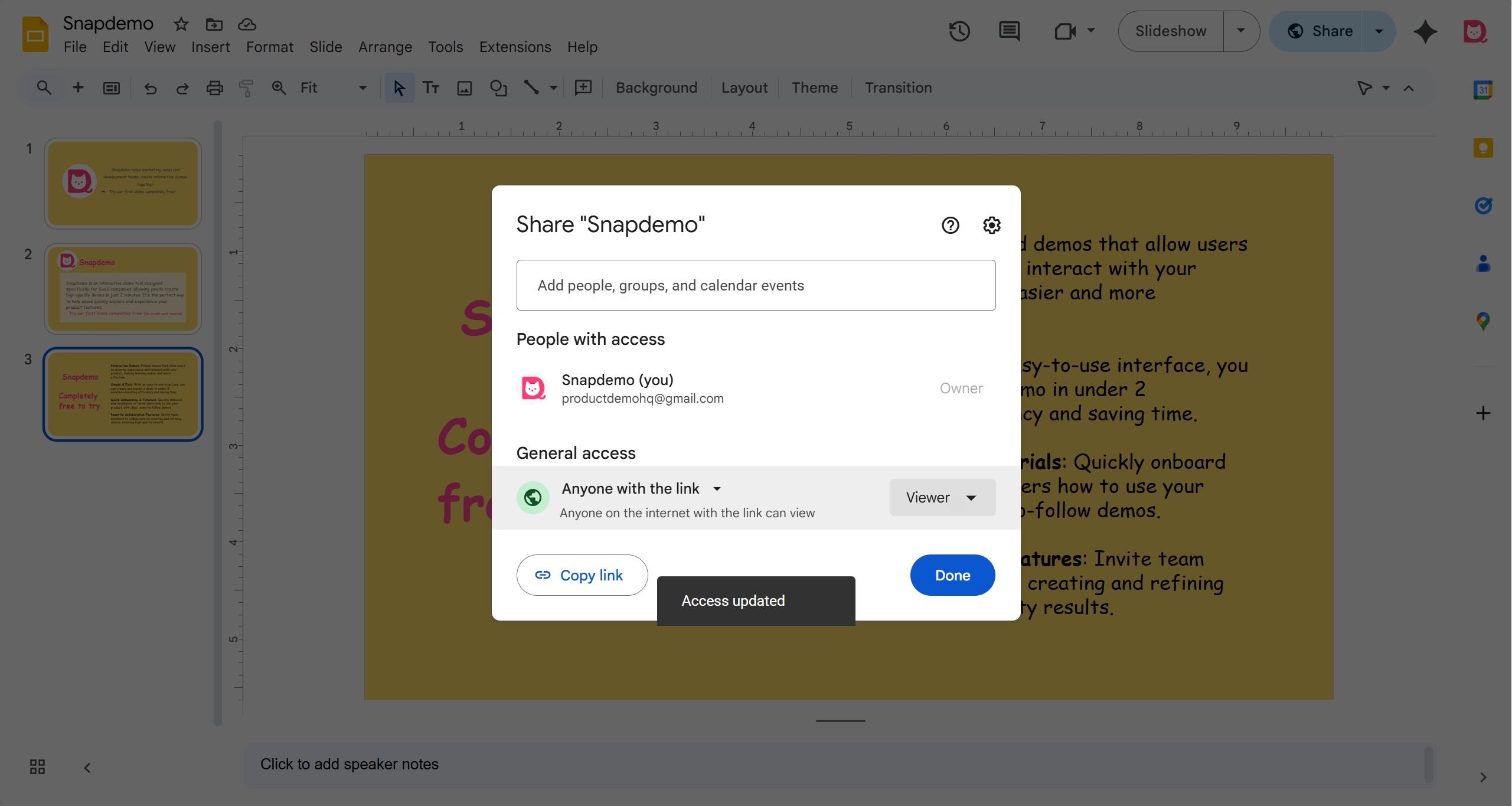
Task: Star the Snapdemo presentation
Action: coord(181,24)
